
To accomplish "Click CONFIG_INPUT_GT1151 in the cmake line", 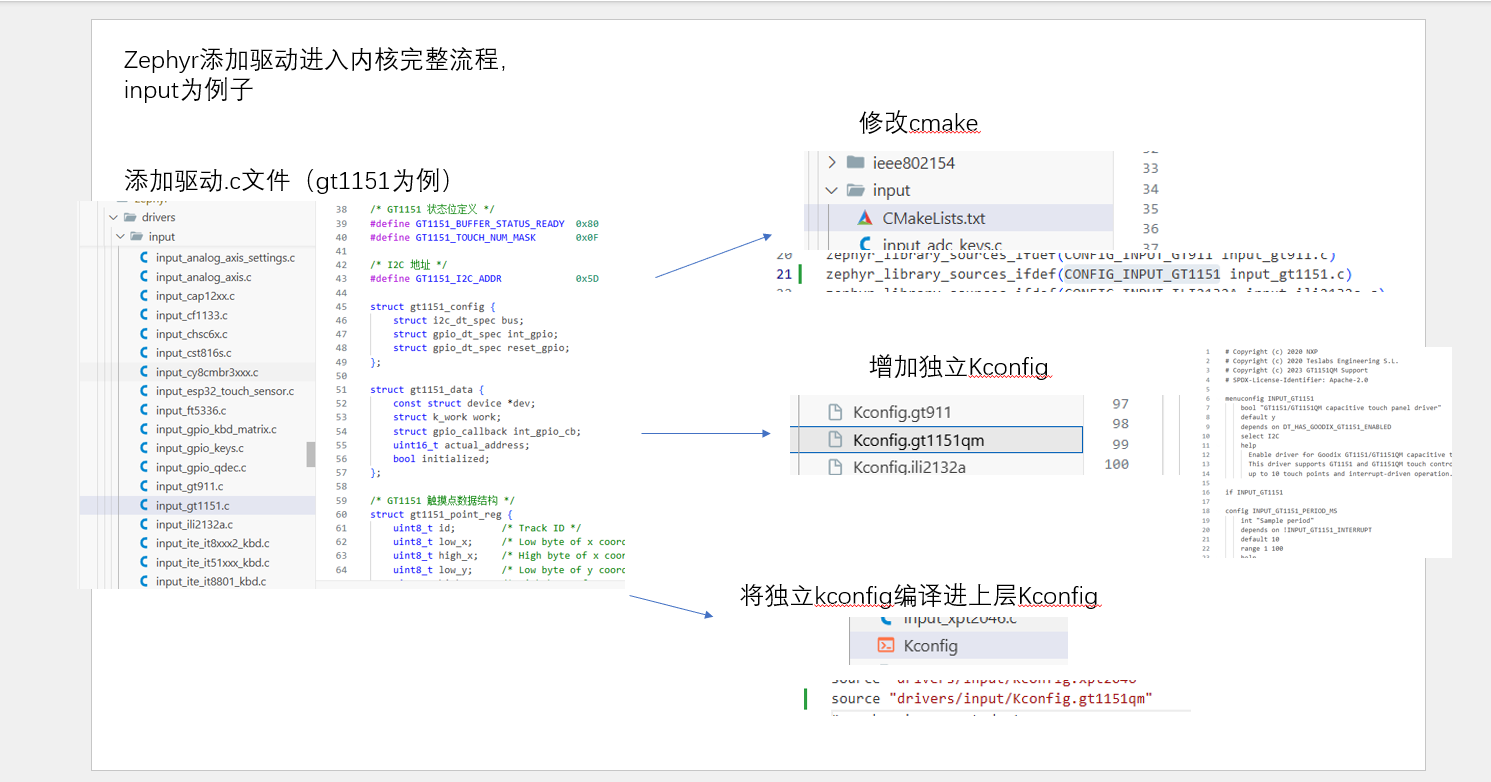I will point(1141,274).
